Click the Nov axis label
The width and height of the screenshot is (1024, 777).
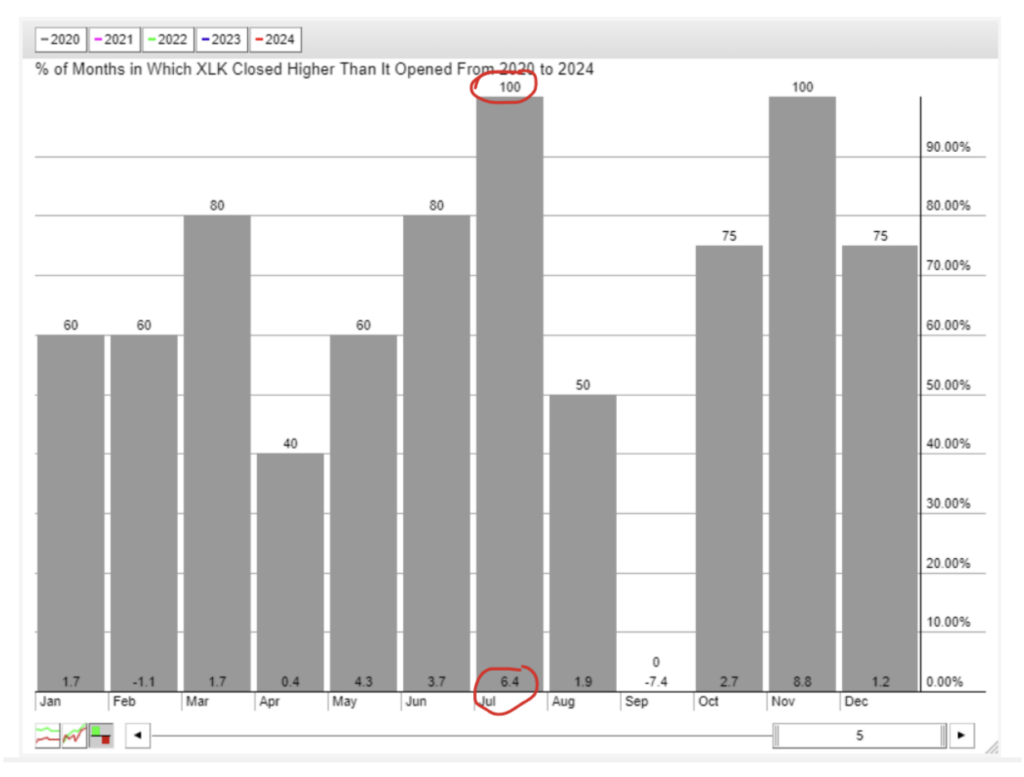click(782, 702)
